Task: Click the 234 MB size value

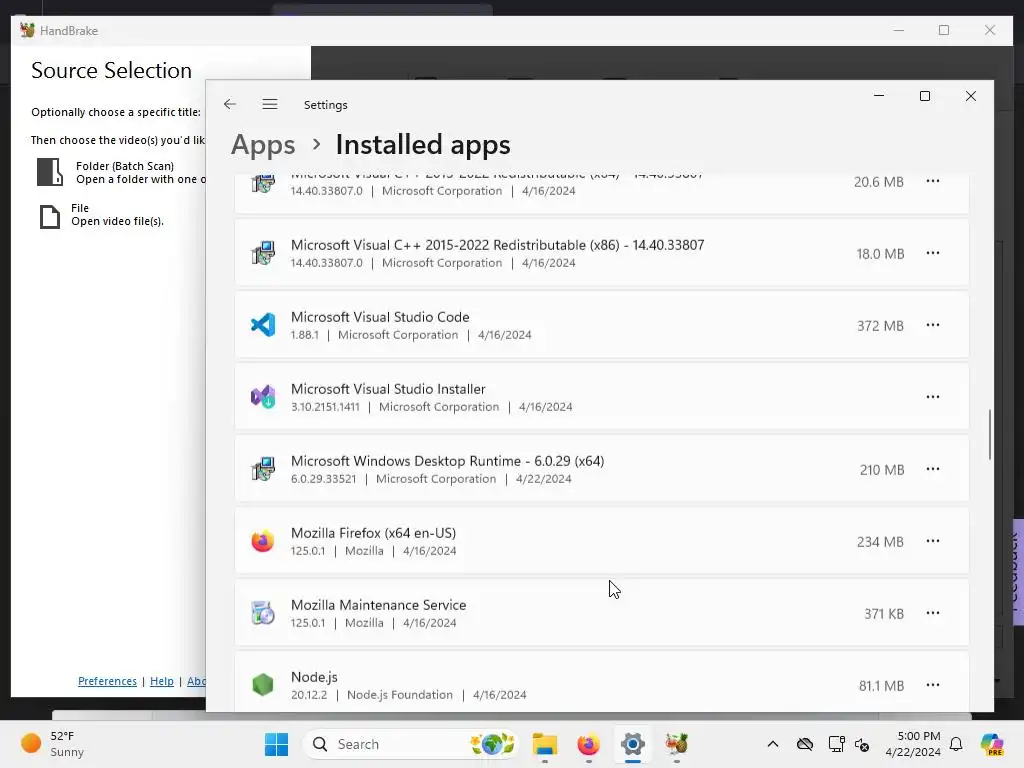Action: (x=880, y=541)
